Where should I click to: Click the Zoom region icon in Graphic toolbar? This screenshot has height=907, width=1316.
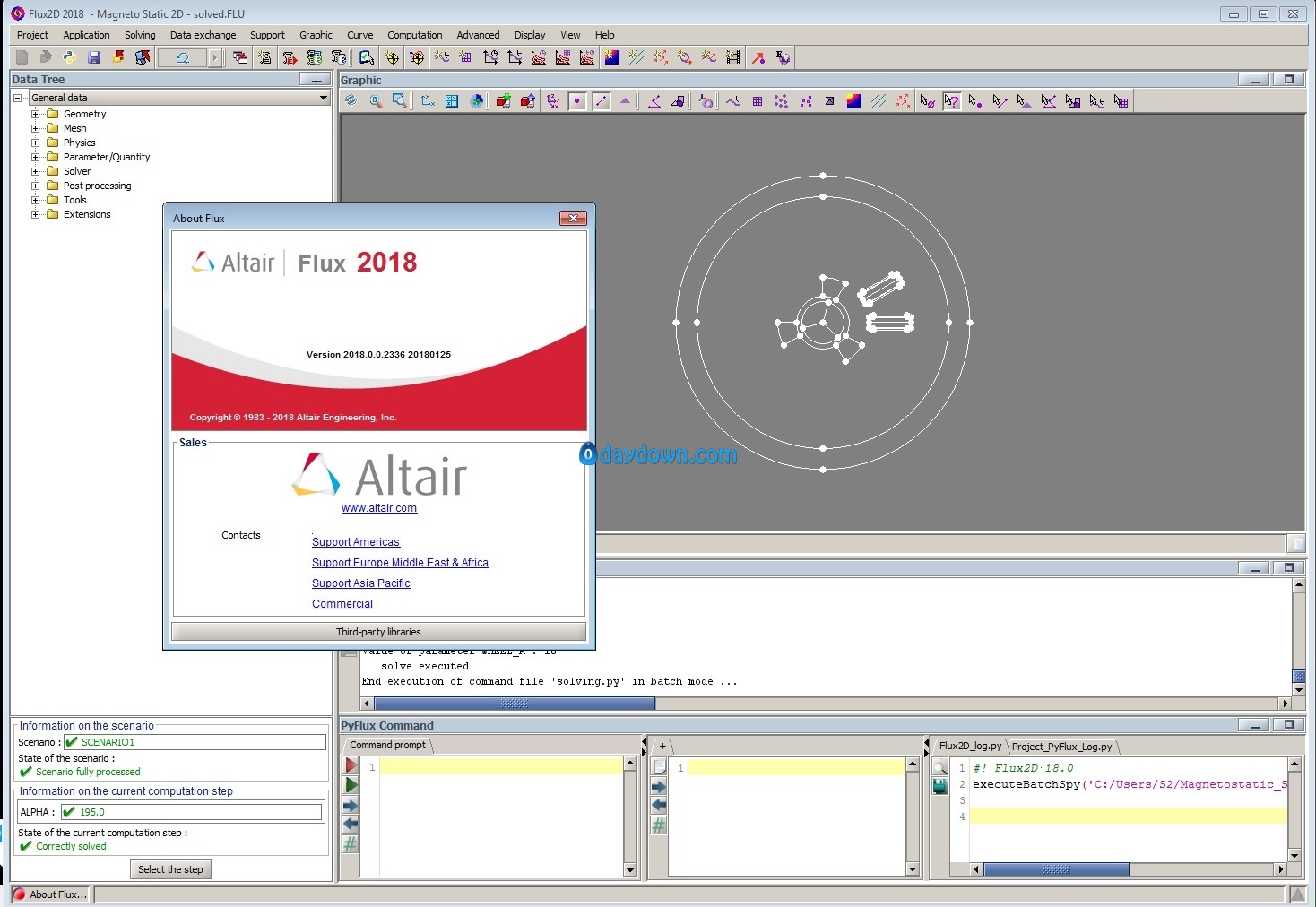[400, 101]
